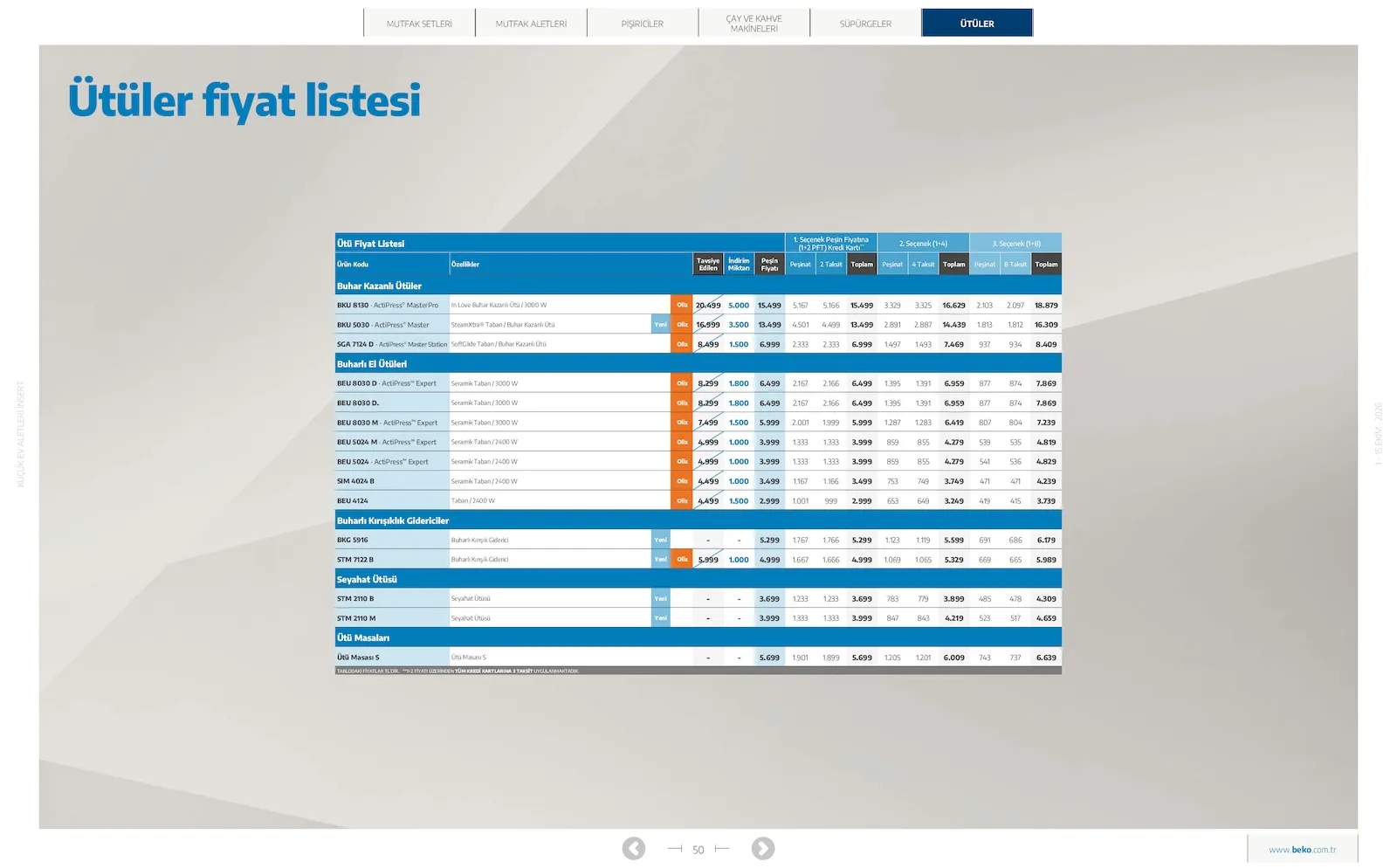Select BEU 8030 D ActiPress Expert row
This screenshot has height=868, width=1397.
click(x=698, y=383)
